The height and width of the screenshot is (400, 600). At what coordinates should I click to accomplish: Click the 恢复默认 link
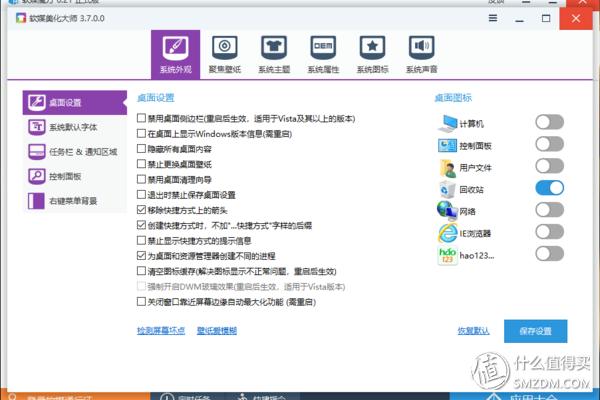point(473,330)
